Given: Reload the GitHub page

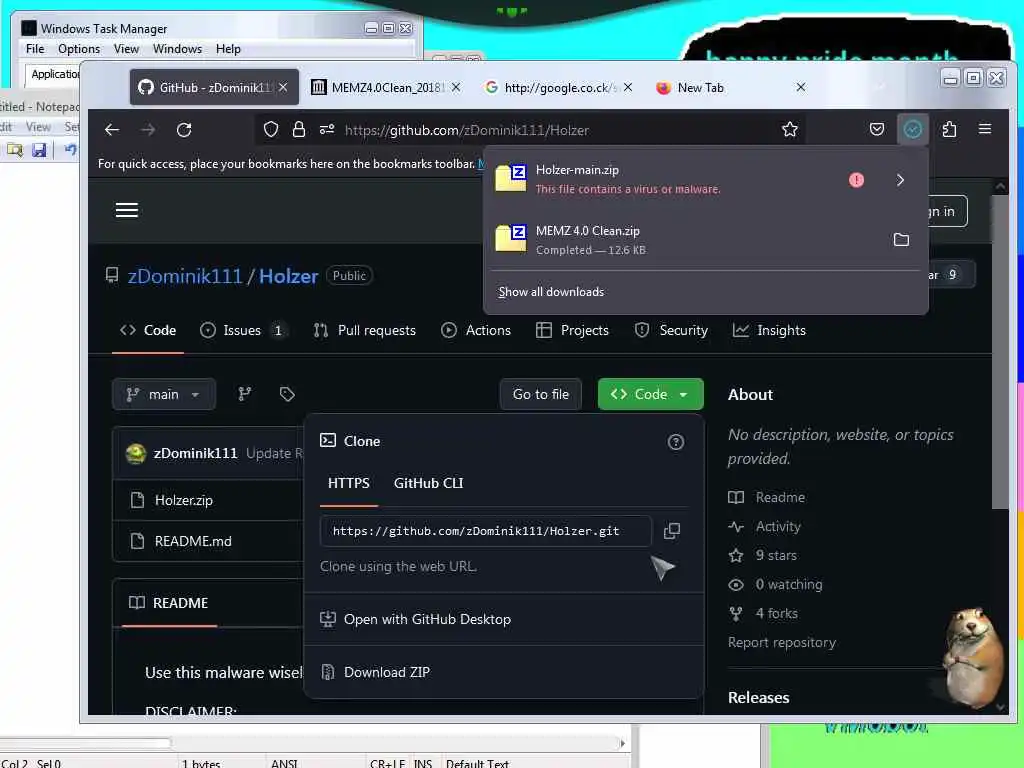Looking at the screenshot, I should coord(184,130).
